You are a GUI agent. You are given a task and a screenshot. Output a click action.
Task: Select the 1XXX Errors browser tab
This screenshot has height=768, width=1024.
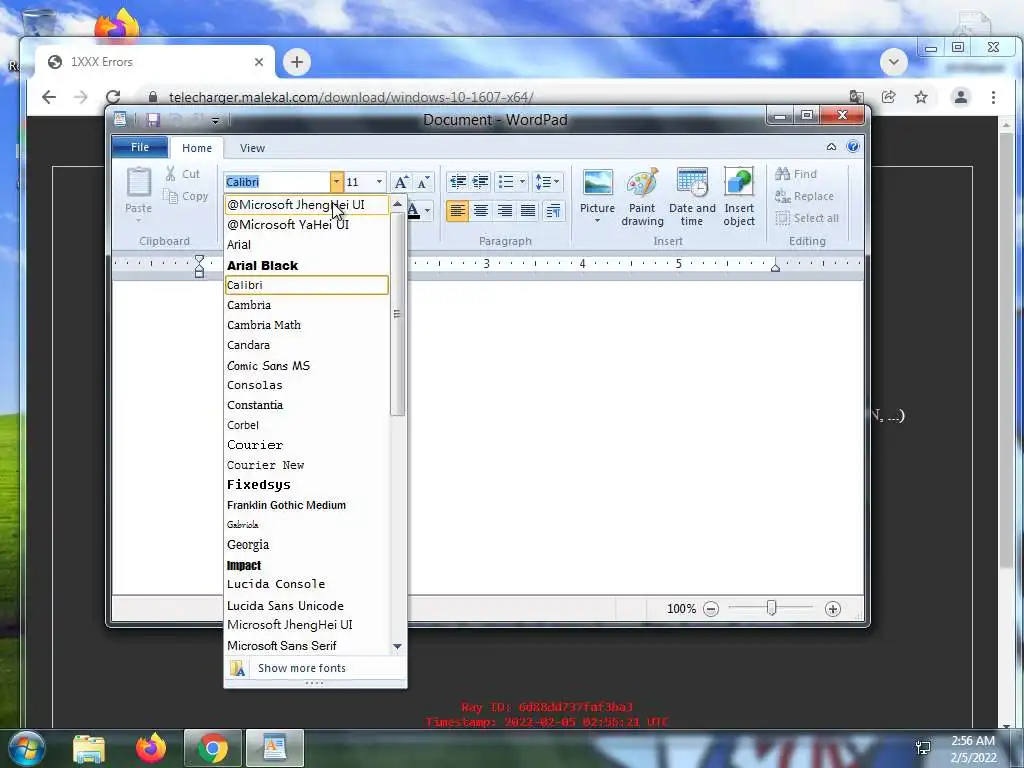click(x=155, y=62)
